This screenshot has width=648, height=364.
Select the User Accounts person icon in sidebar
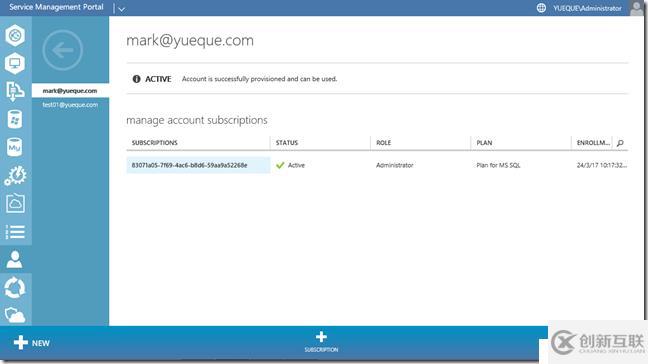pos(15,259)
